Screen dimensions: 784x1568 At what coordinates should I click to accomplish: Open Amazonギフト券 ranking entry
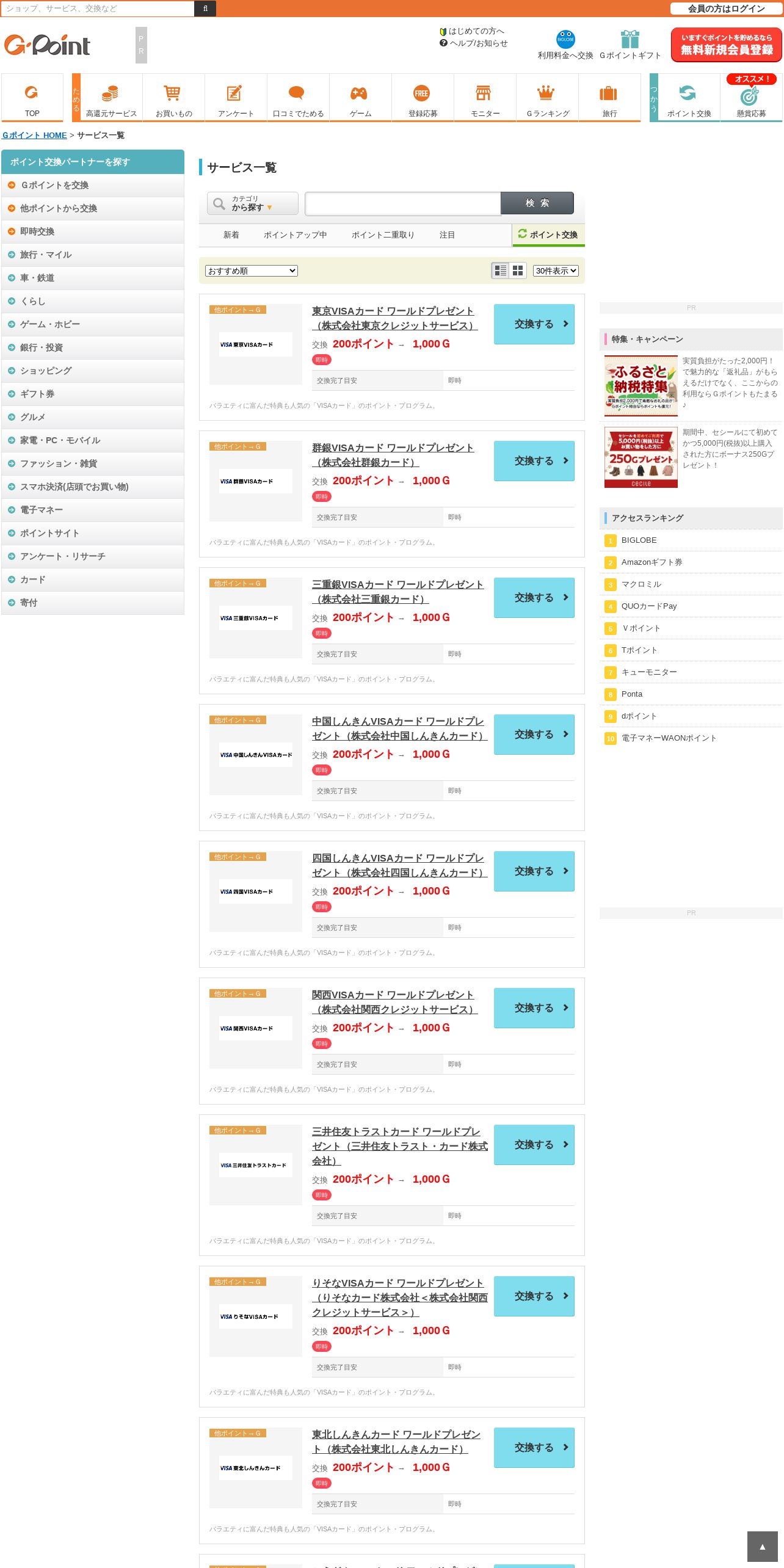point(652,562)
